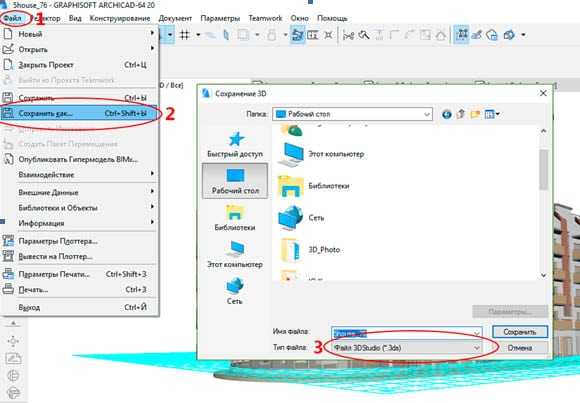Select Вывести на Плоттер... entry
The width and height of the screenshot is (580, 403).
point(79,256)
